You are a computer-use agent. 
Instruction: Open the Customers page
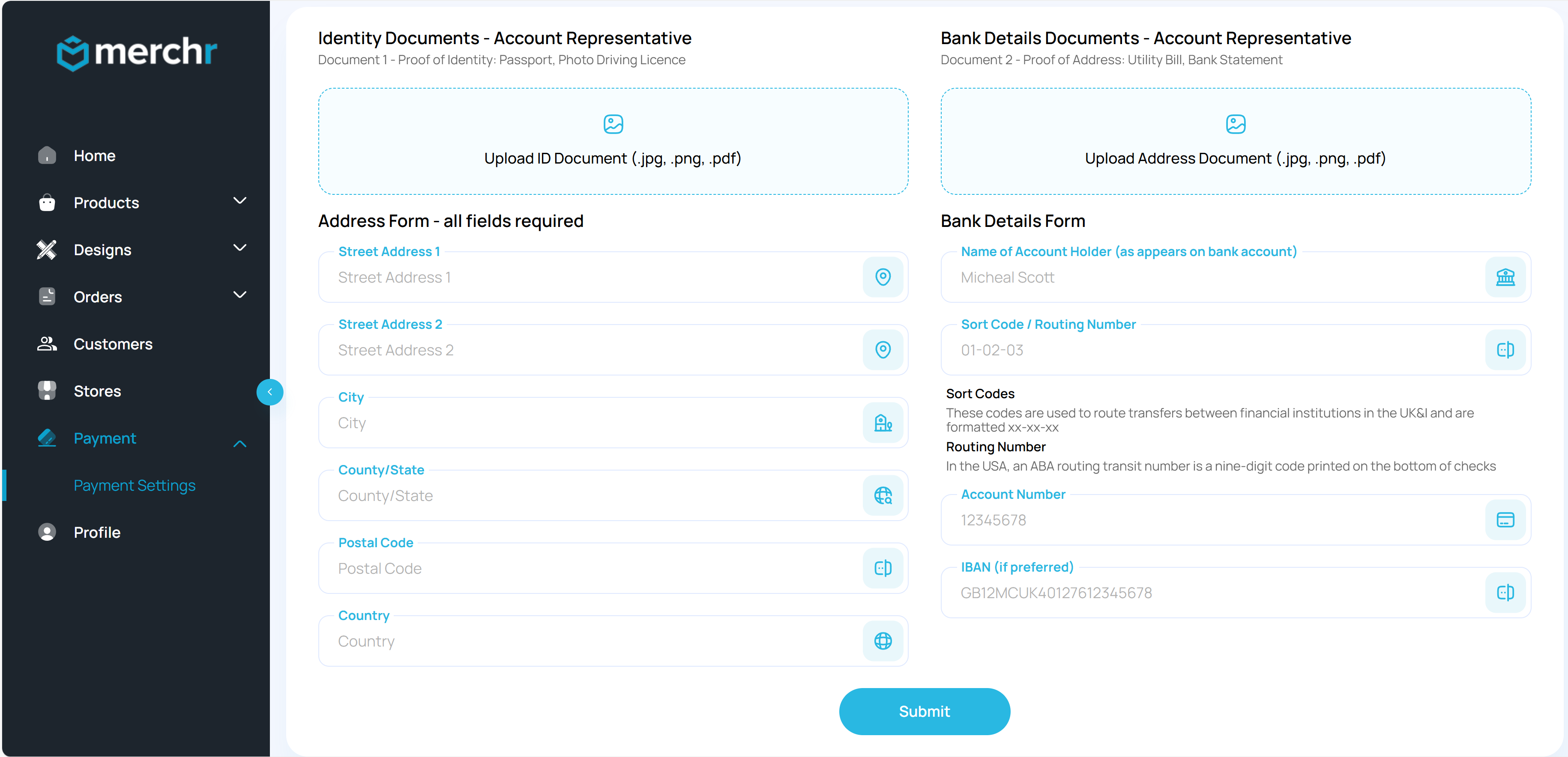click(113, 344)
